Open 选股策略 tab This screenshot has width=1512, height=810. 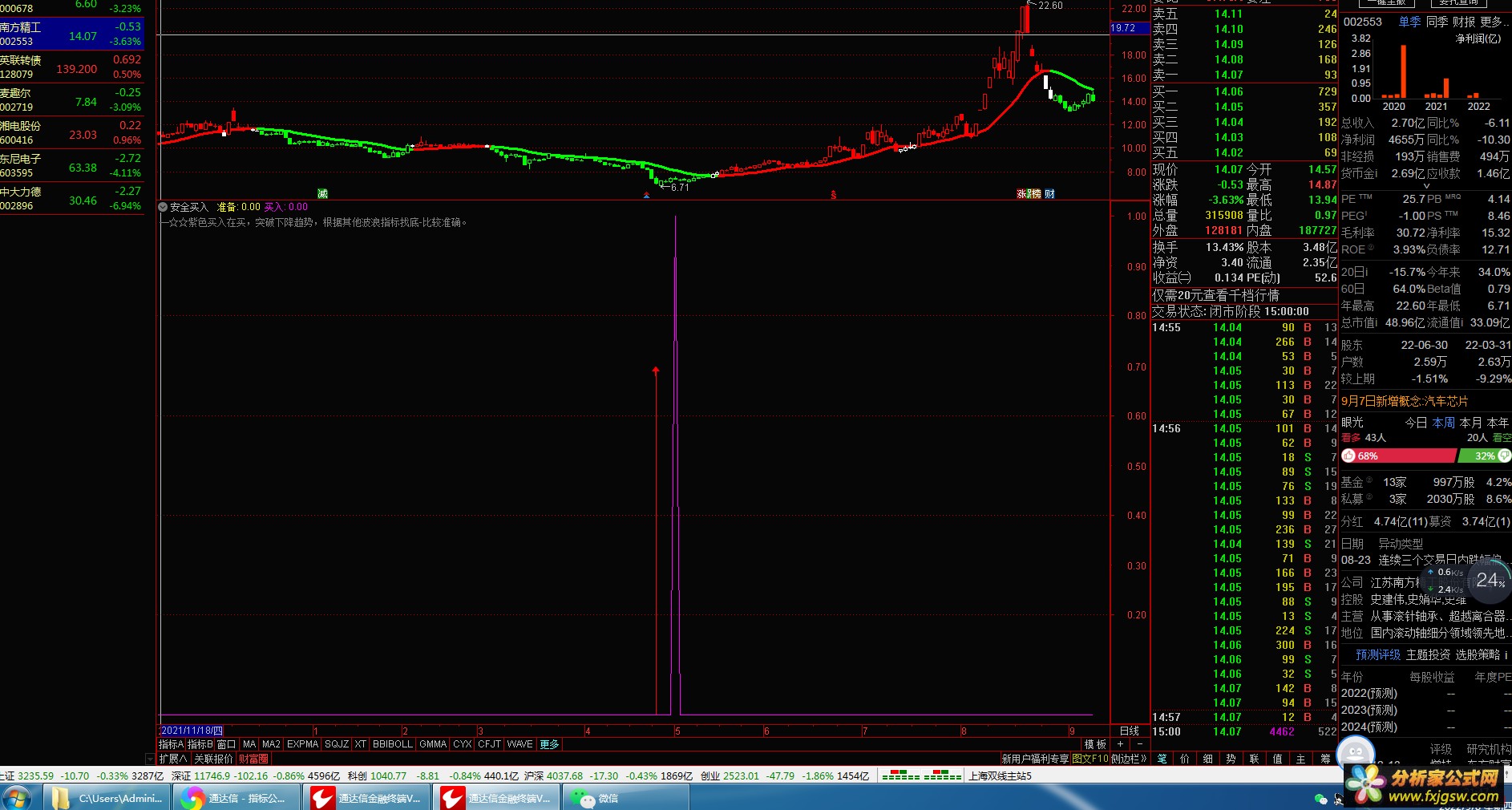point(1478,655)
